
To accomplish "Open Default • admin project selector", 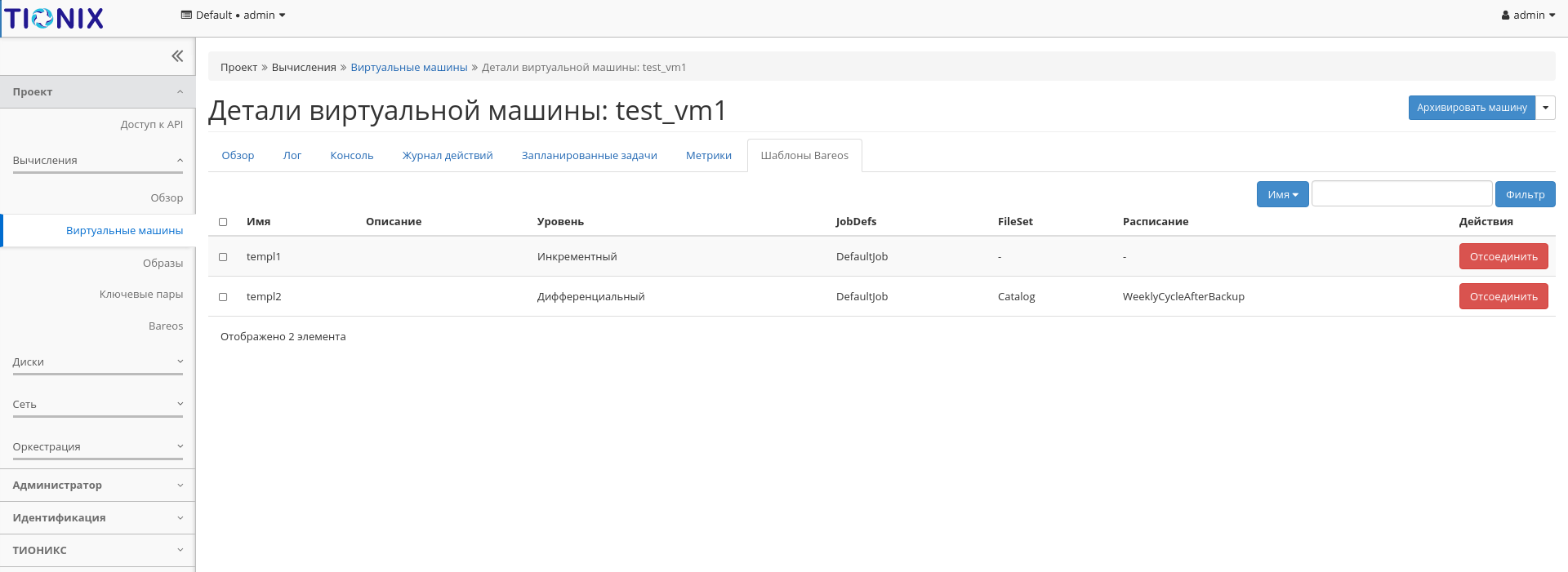I will 233,16.
